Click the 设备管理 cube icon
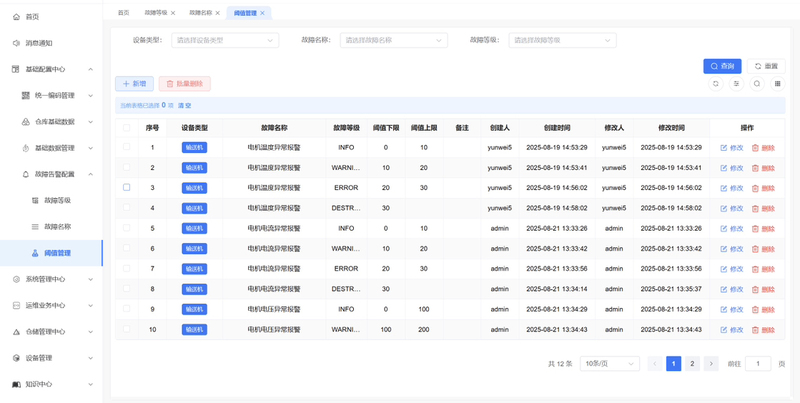The image size is (800, 403). click(x=16, y=358)
